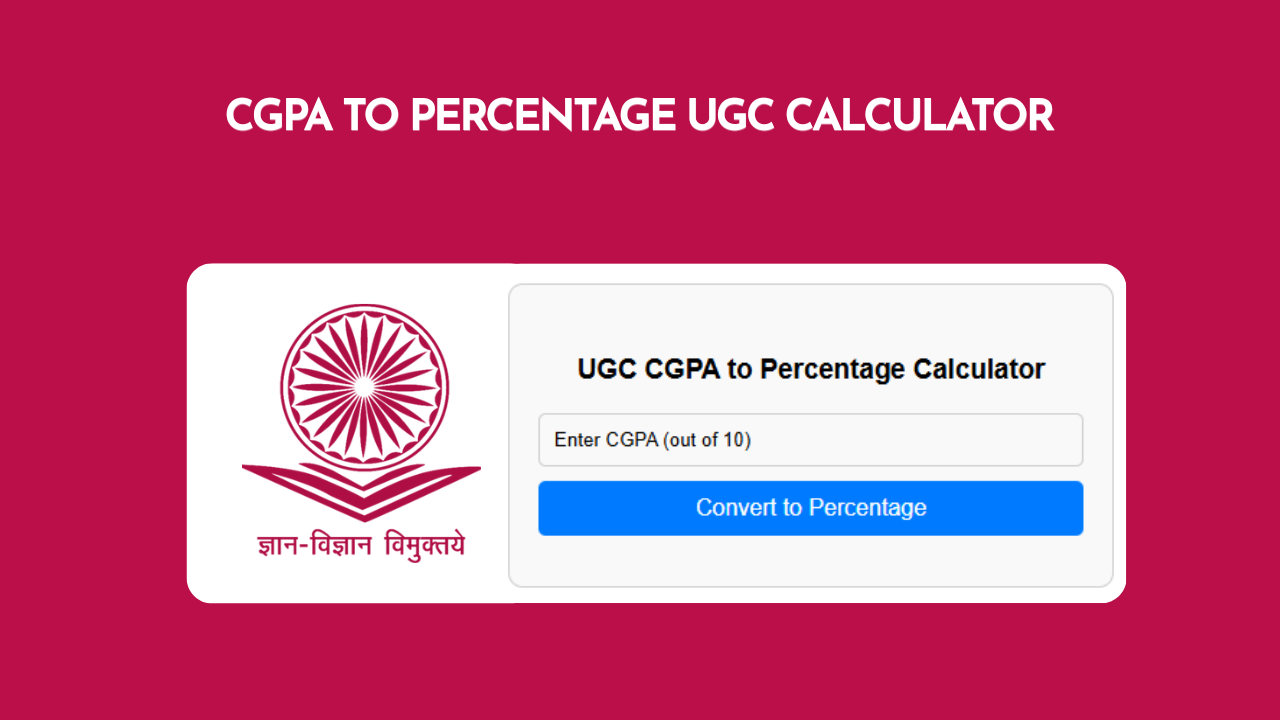The image size is (1280, 720).
Task: Click the space between input field and button
Action: point(810,474)
